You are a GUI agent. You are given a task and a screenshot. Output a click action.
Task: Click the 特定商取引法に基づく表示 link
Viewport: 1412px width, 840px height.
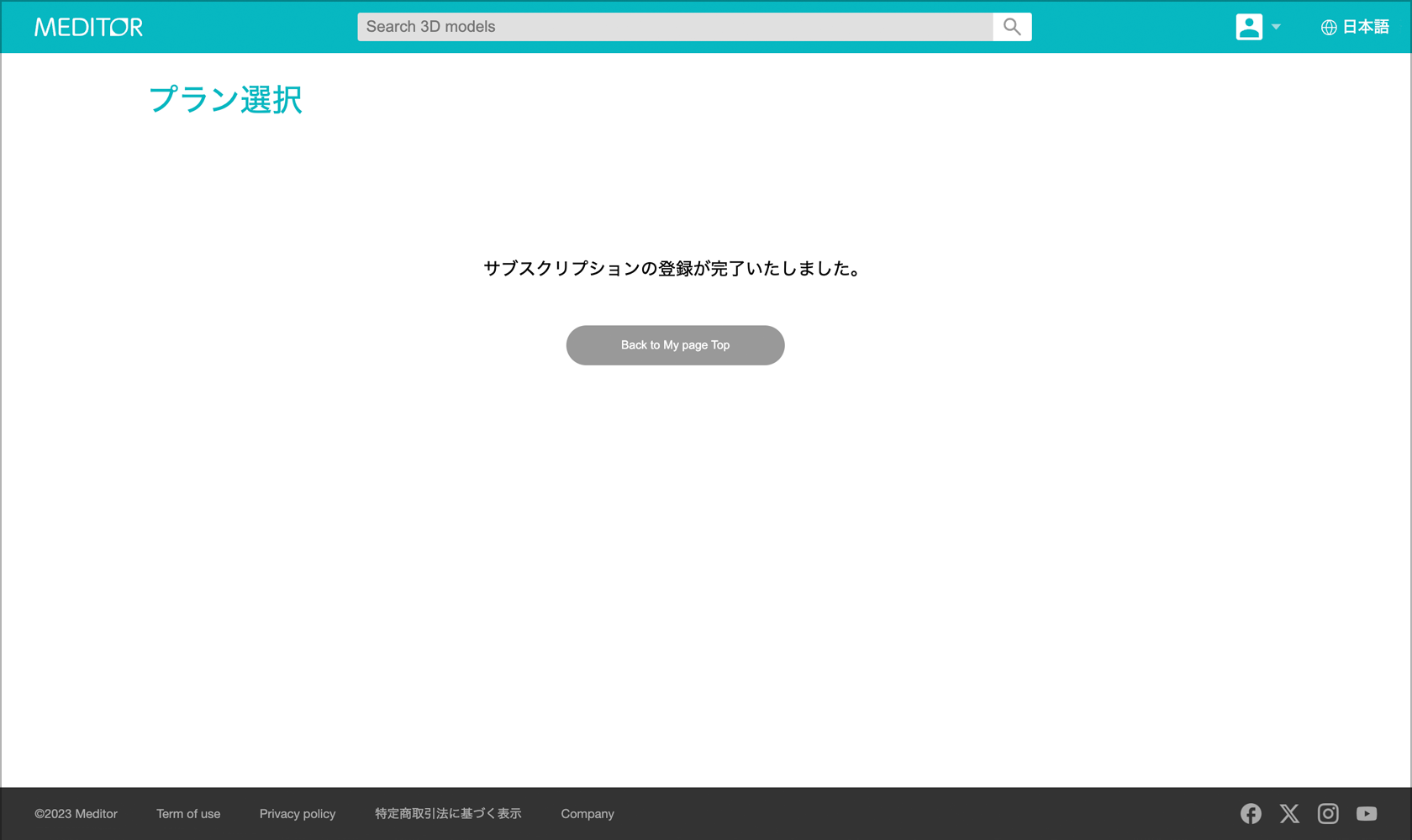[x=448, y=814]
